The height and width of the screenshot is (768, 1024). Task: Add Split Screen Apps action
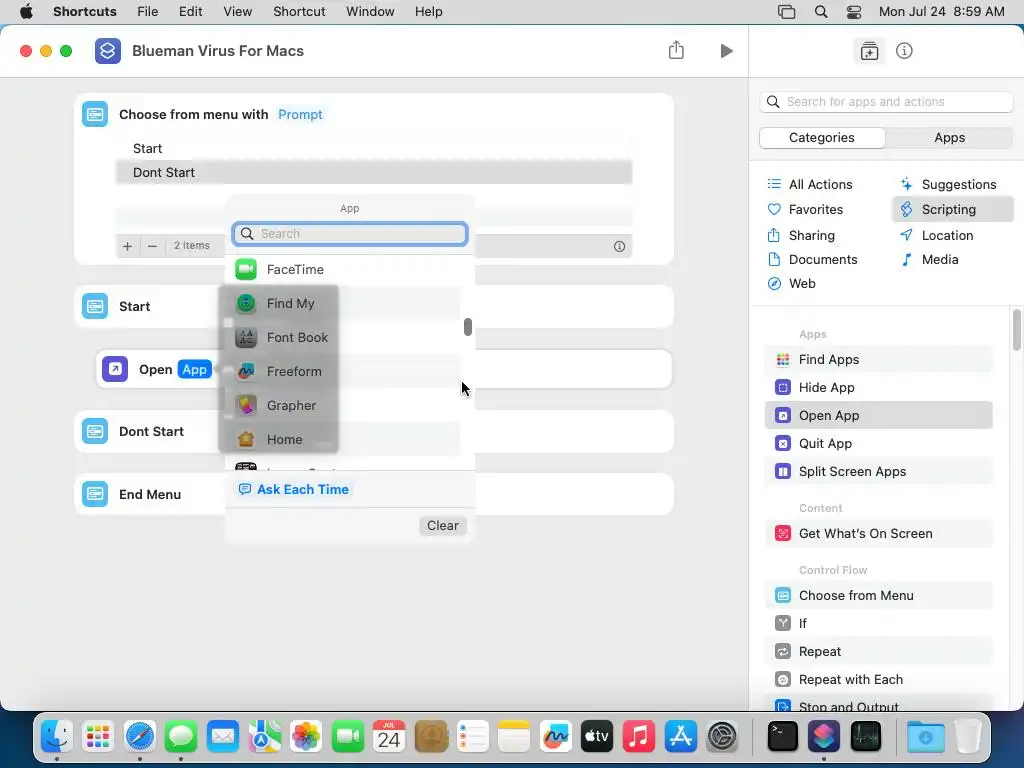[x=878, y=472]
